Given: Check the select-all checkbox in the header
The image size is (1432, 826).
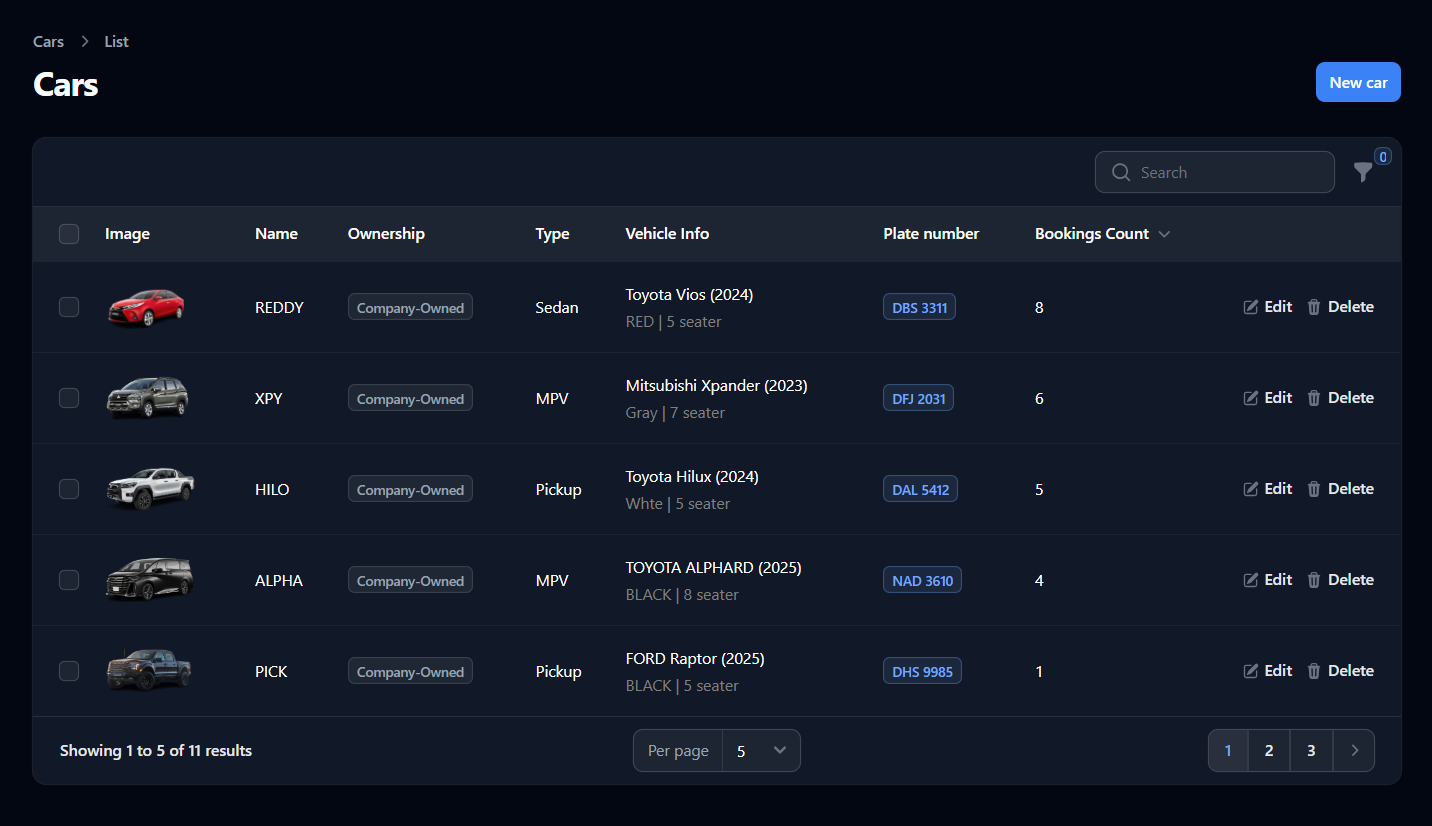Looking at the screenshot, I should point(69,233).
